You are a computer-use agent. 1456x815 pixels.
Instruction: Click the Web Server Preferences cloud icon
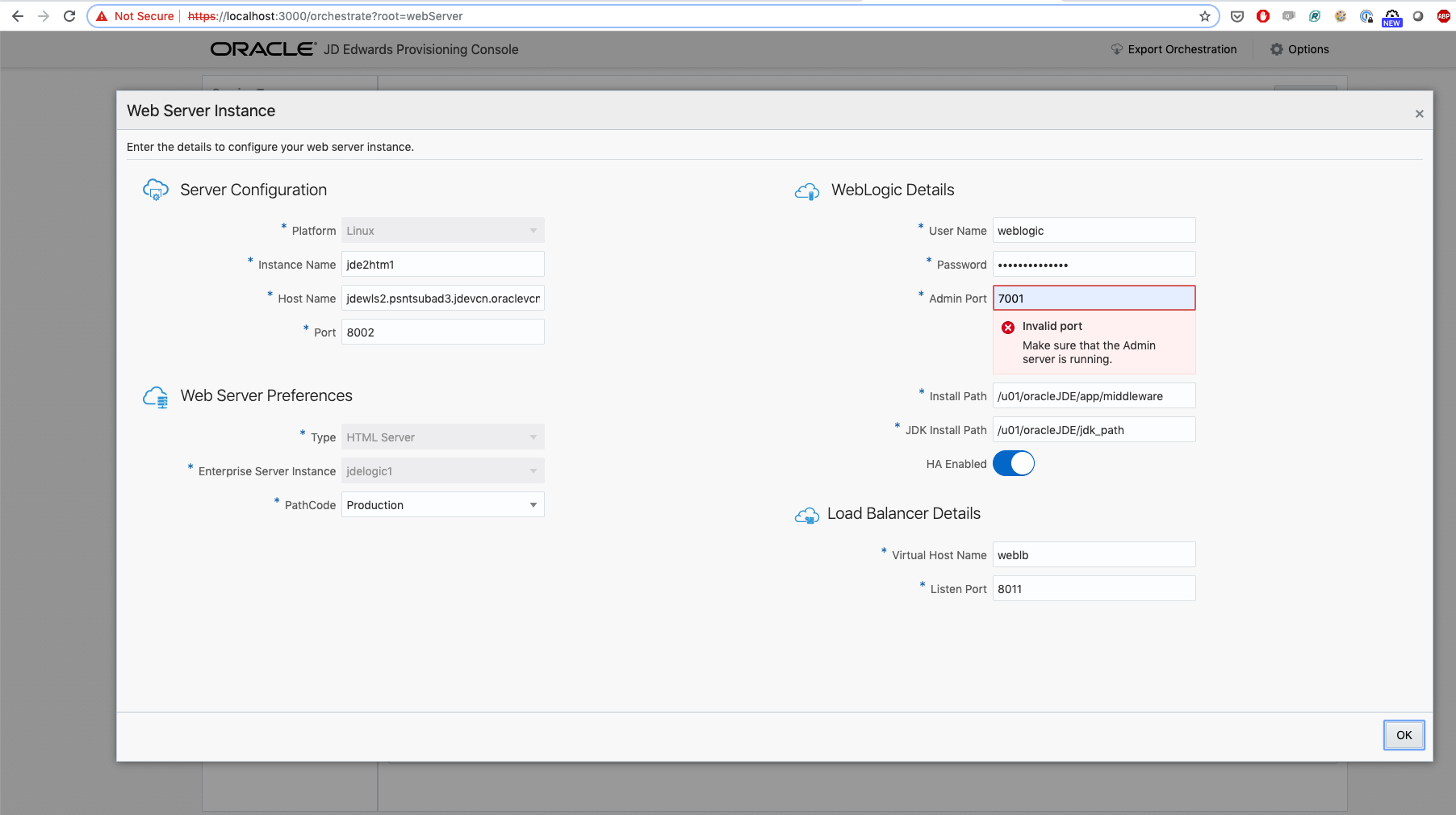click(x=156, y=397)
